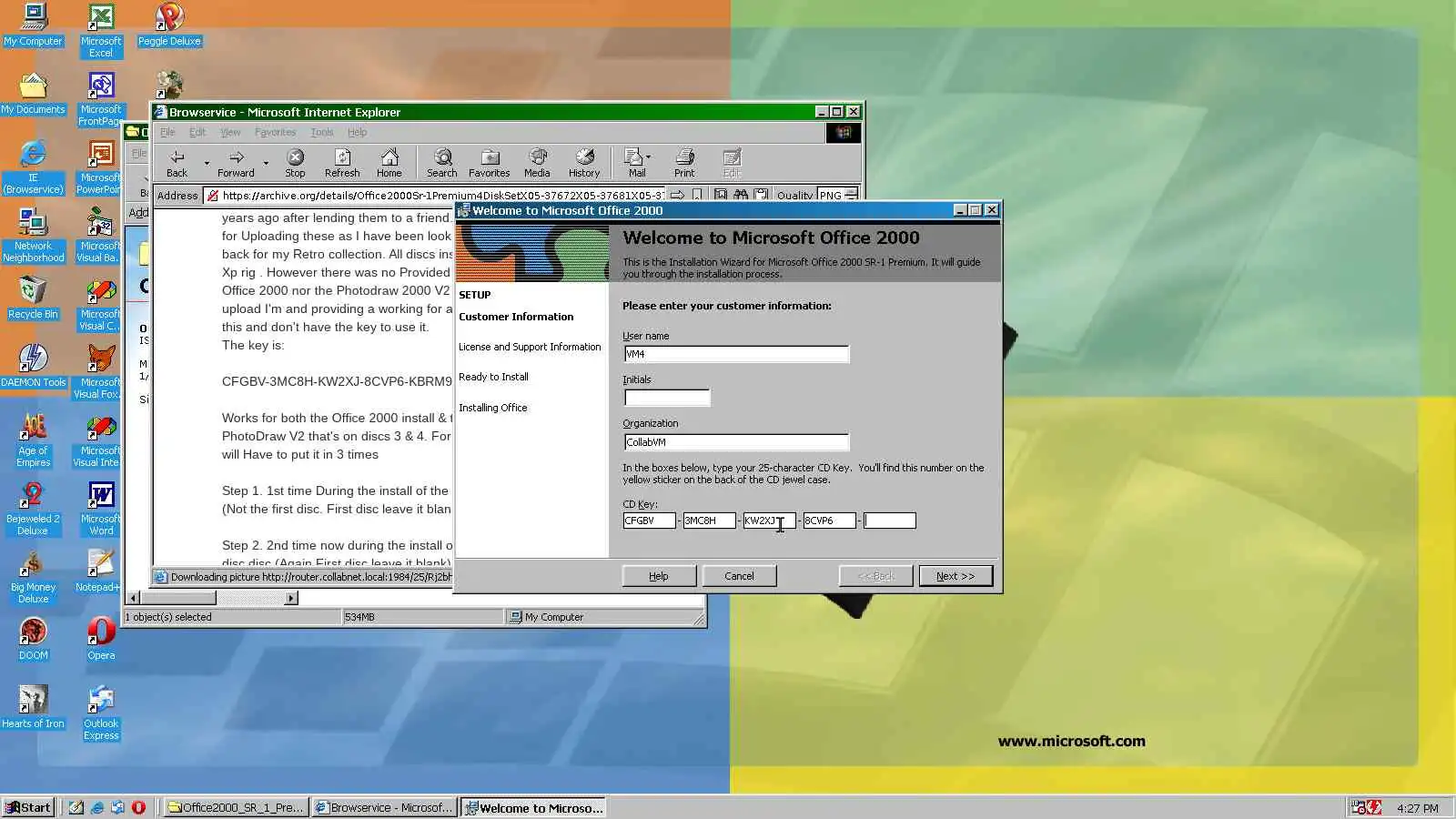
Task: Go to Home page in Internet Explorer
Action: tap(389, 163)
